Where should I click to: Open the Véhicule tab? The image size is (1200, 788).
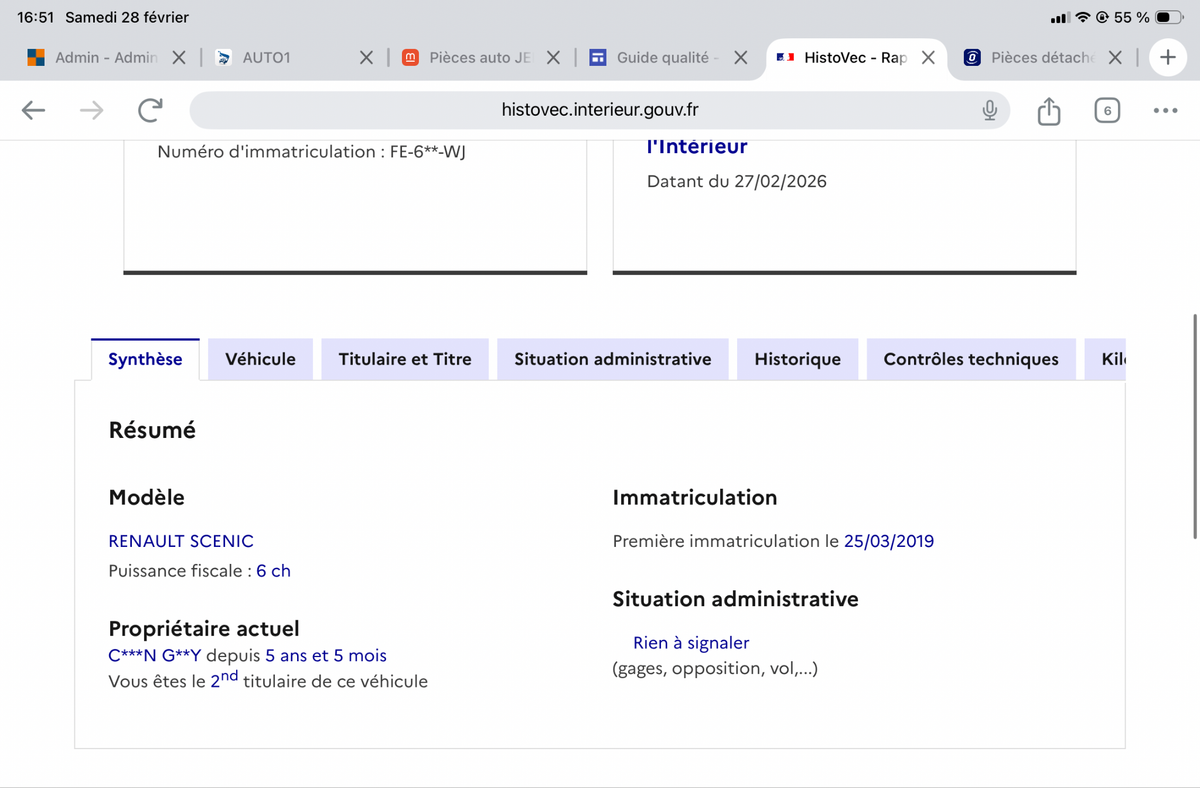(260, 359)
